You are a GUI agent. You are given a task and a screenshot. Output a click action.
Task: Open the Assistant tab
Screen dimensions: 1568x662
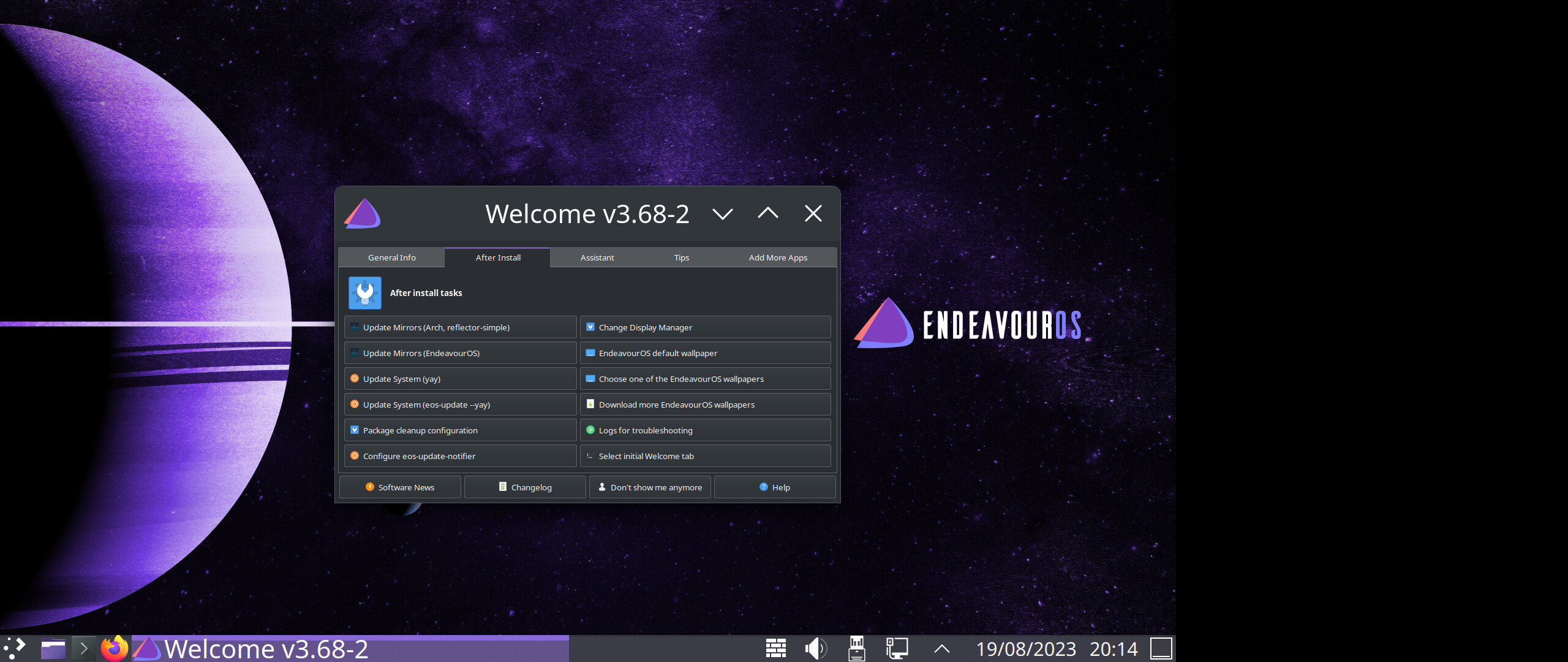tap(597, 257)
